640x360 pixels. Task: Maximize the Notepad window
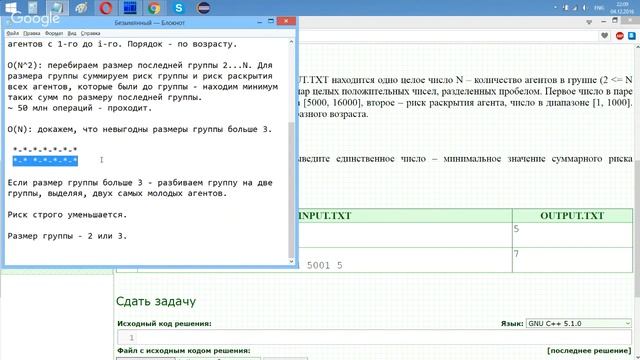[x=271, y=22]
